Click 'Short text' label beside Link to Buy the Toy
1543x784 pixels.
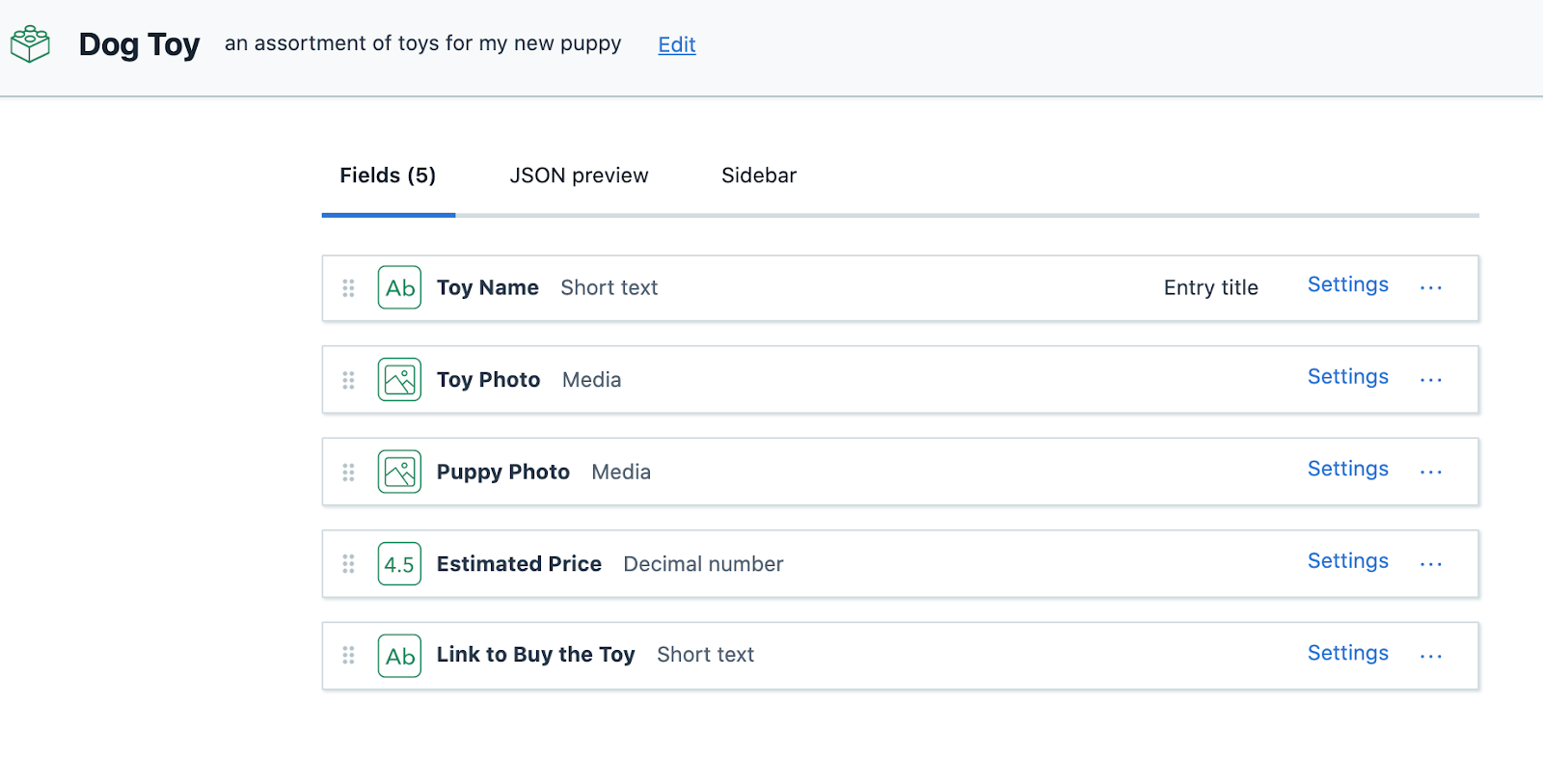(x=706, y=655)
